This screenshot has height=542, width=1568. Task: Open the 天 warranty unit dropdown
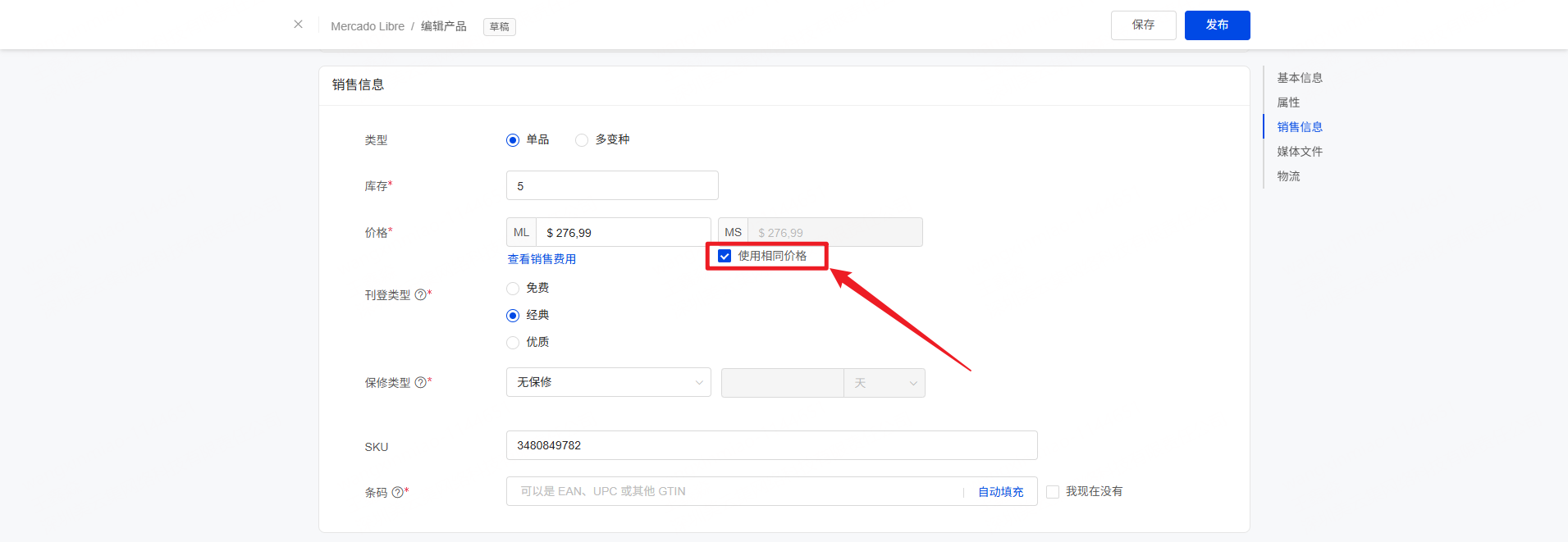pyautogui.click(x=884, y=383)
